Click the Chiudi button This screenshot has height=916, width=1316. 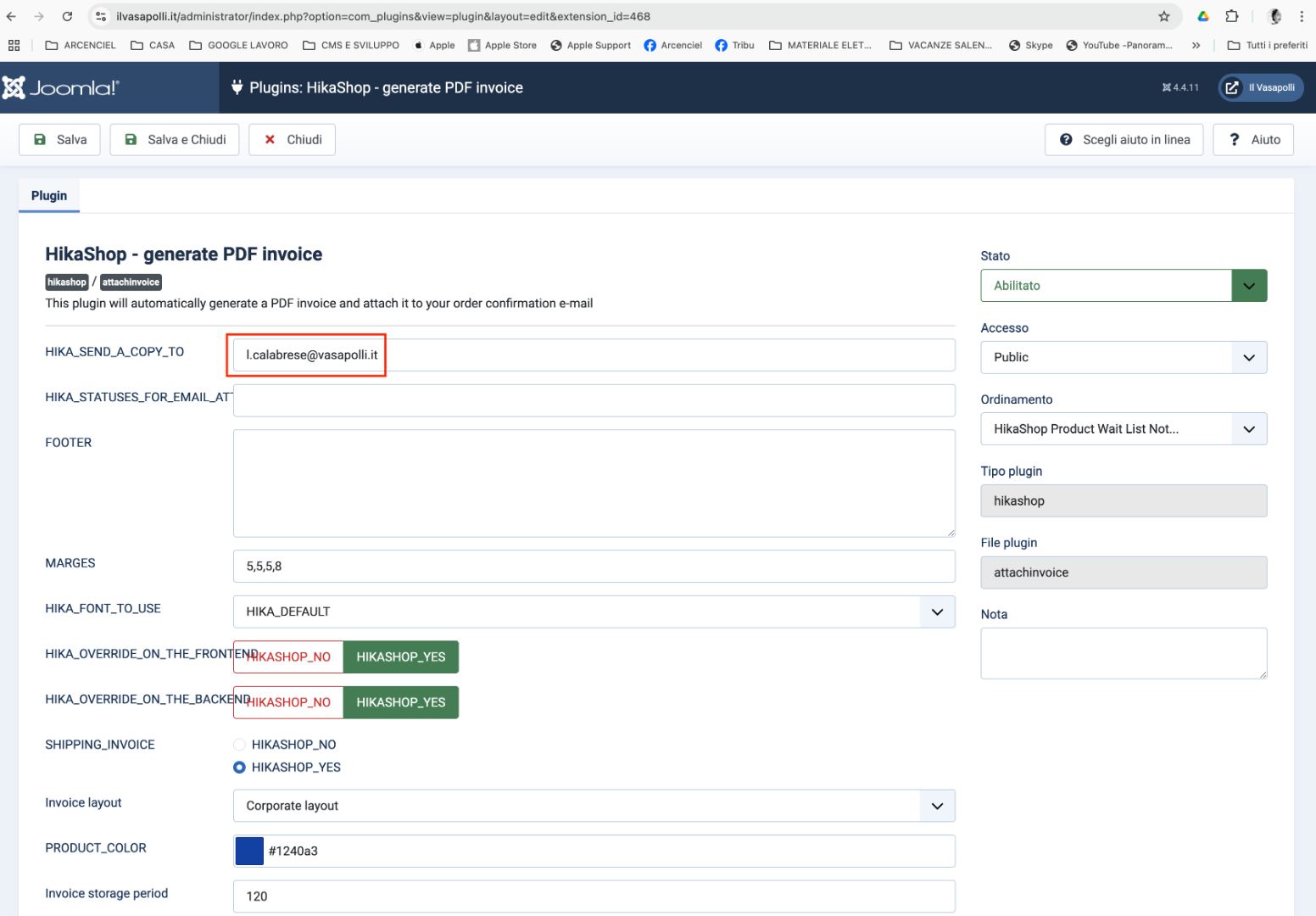tap(293, 140)
